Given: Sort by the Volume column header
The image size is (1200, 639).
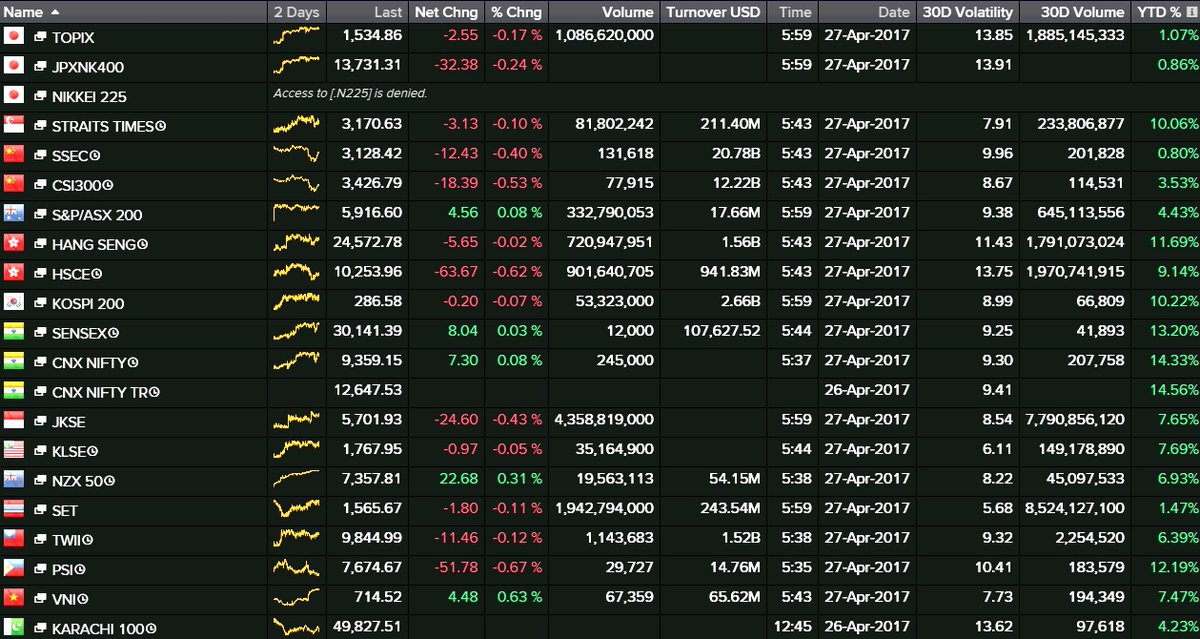Looking at the screenshot, I should pos(604,12).
